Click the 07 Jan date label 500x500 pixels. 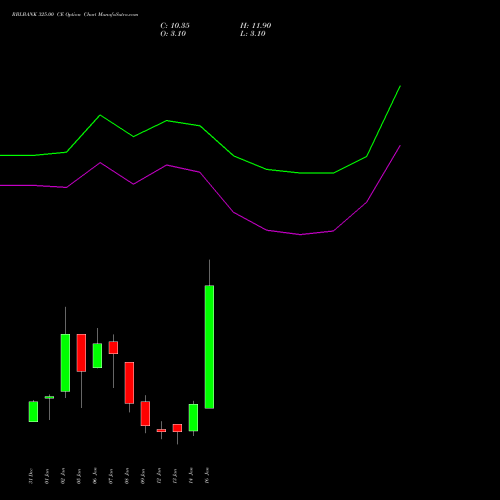click(111, 476)
